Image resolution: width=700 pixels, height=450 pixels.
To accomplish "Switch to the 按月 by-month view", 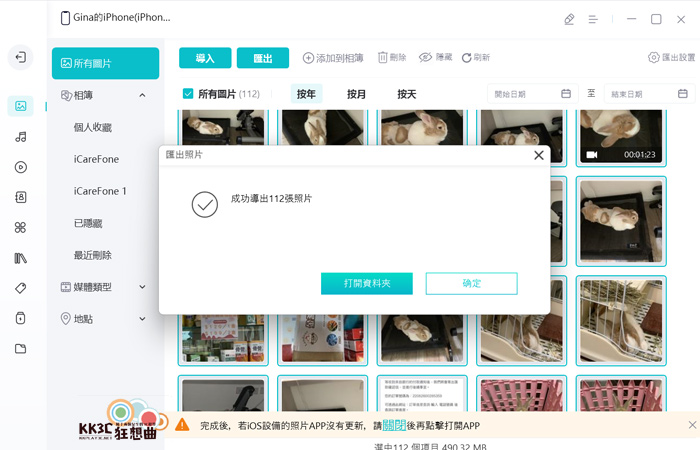I will (356, 94).
